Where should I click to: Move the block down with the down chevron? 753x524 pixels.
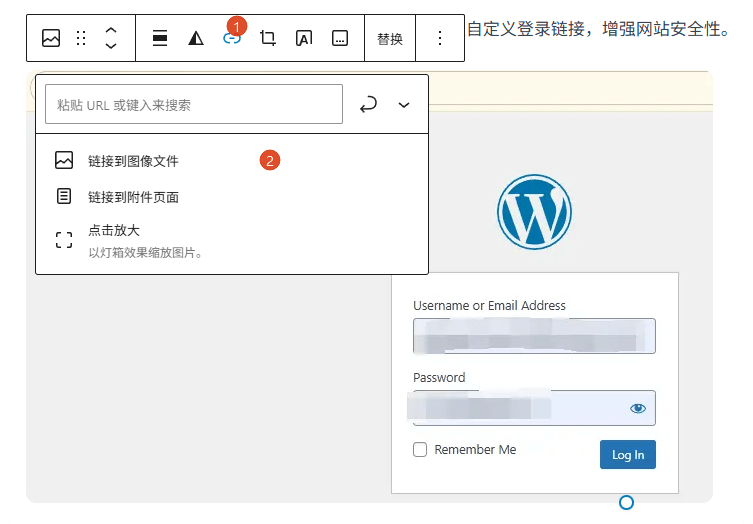coord(111,46)
